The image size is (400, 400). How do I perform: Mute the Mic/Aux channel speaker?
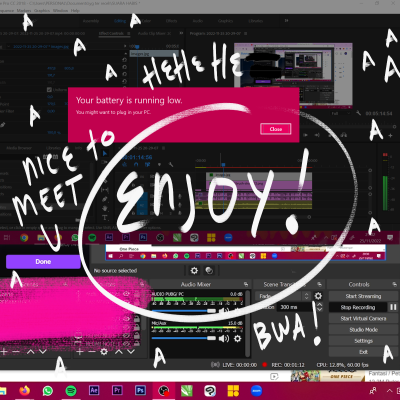click(224, 339)
